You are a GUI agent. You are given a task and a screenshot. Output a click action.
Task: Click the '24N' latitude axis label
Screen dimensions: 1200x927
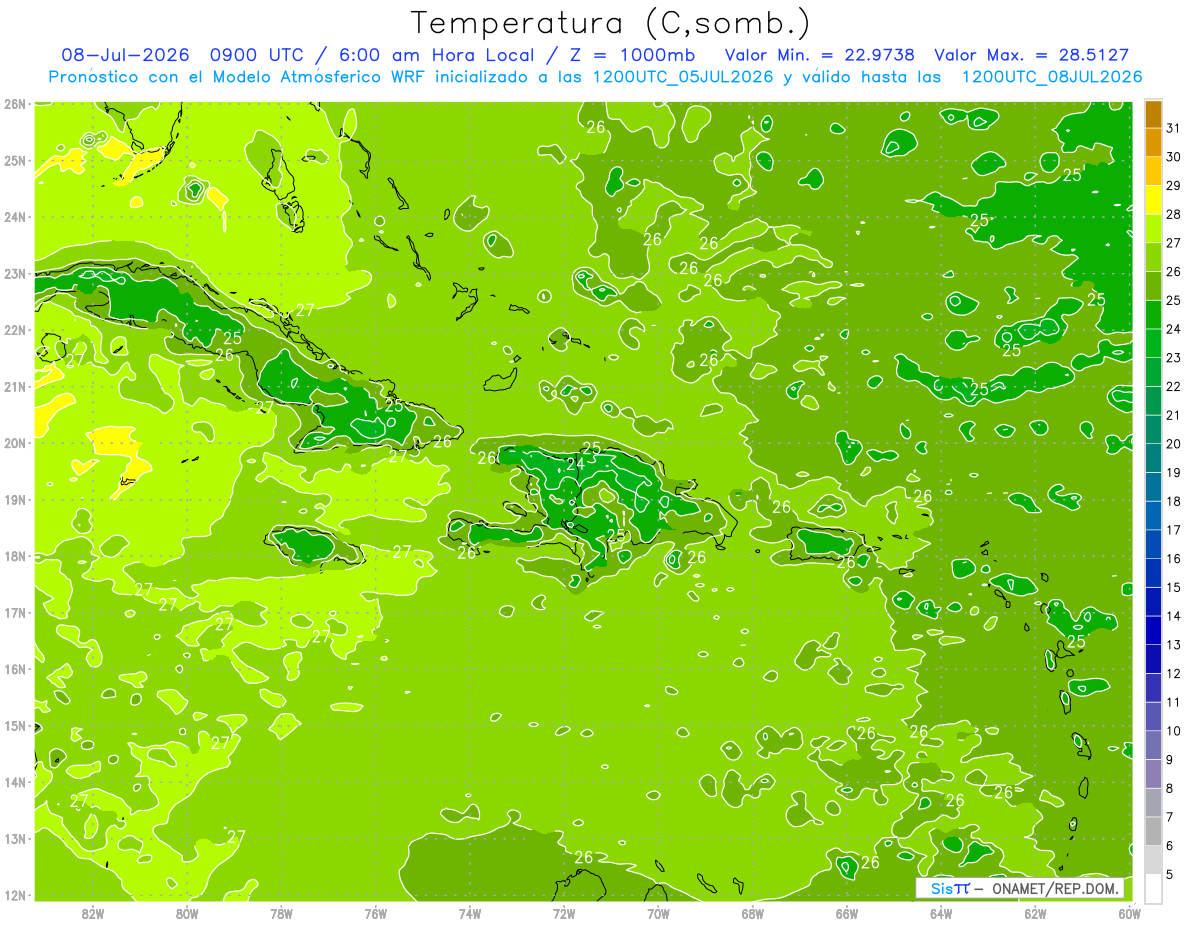point(16,217)
